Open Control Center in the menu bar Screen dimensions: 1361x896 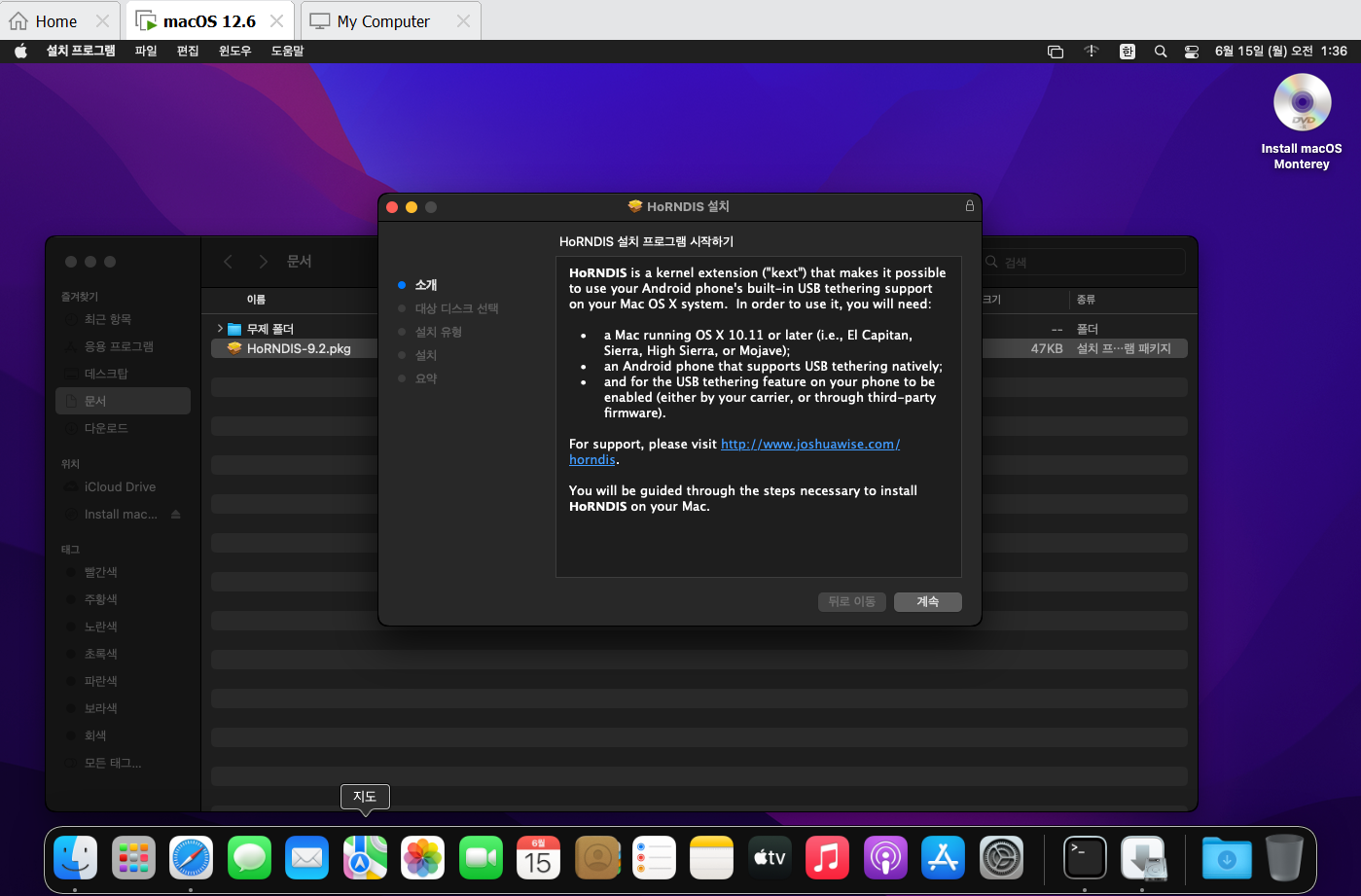(x=1192, y=52)
